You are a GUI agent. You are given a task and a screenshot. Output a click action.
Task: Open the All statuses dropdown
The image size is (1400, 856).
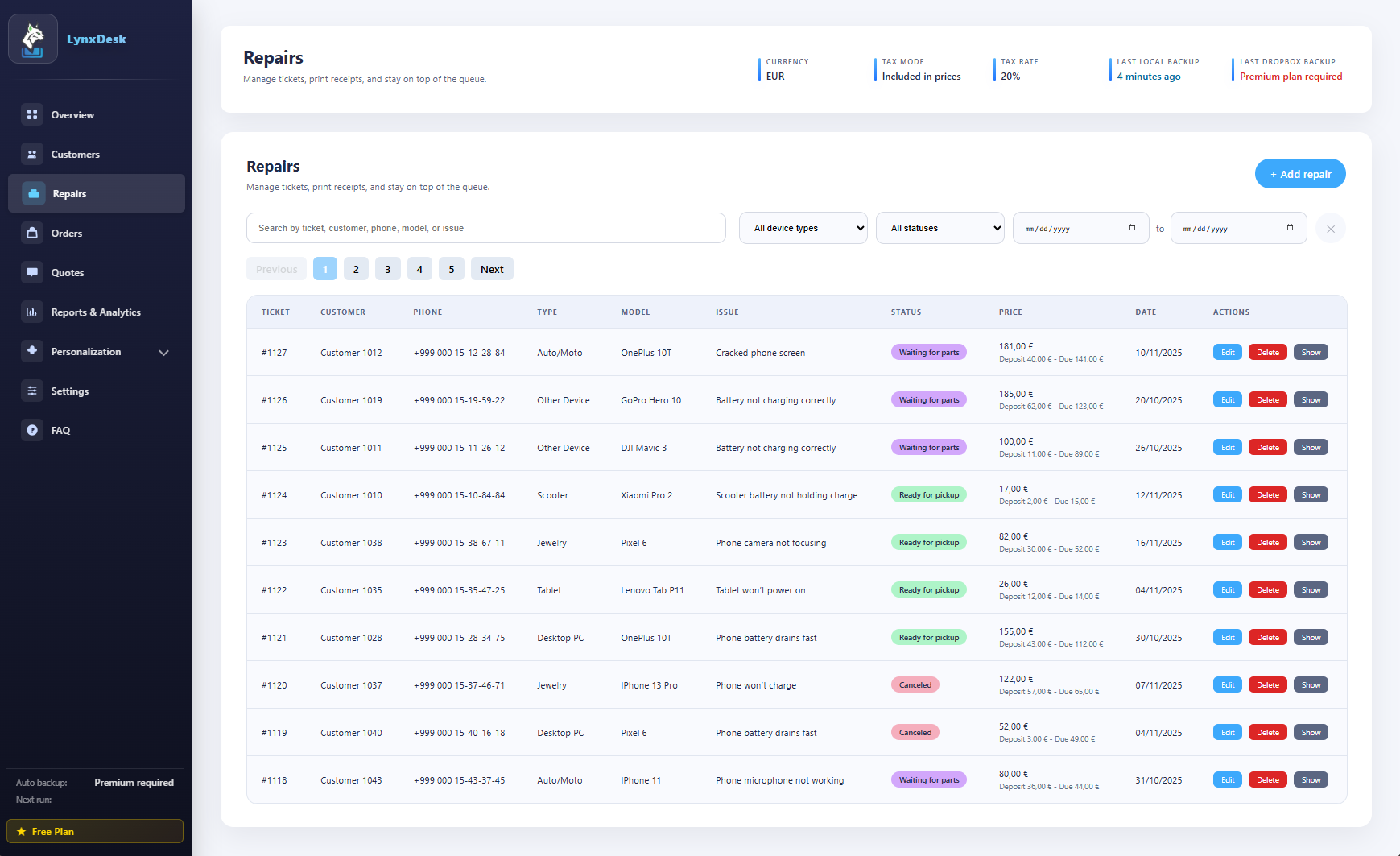pos(940,228)
